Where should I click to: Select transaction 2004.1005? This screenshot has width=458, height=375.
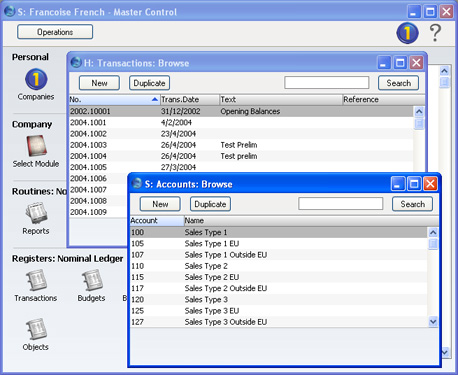pyautogui.click(x=241, y=167)
